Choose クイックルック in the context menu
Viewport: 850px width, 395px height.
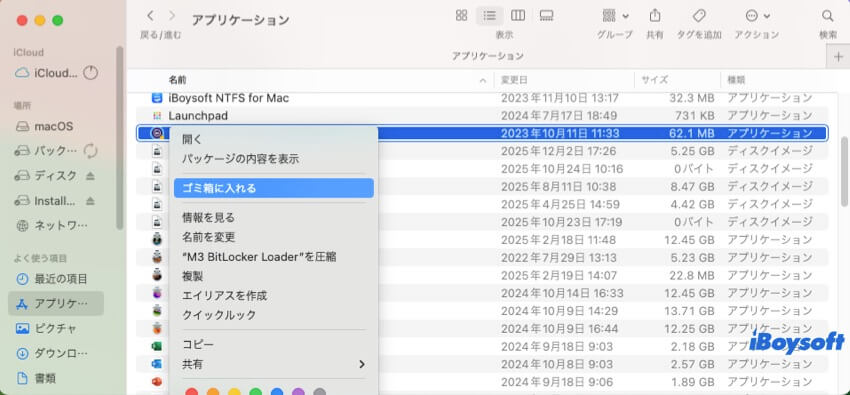point(274,315)
